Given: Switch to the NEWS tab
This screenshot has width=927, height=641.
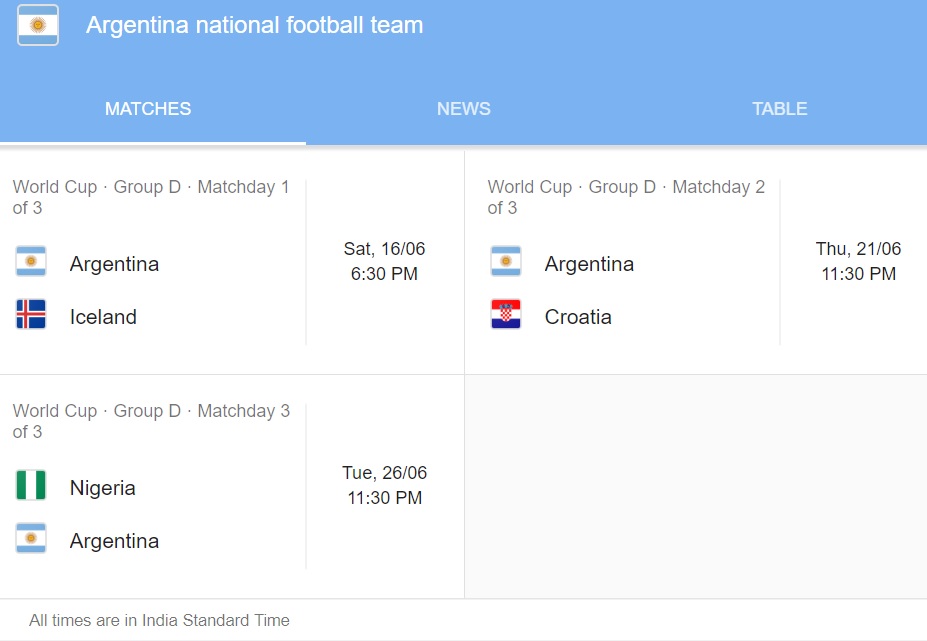Looking at the screenshot, I should 464,109.
